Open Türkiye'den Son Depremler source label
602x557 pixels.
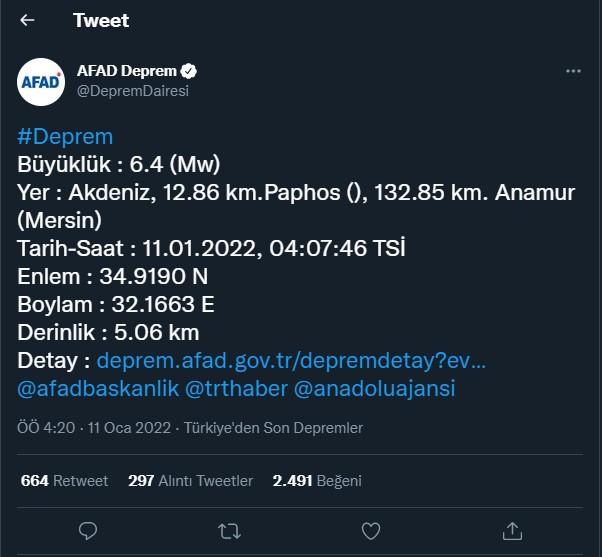pos(268,428)
